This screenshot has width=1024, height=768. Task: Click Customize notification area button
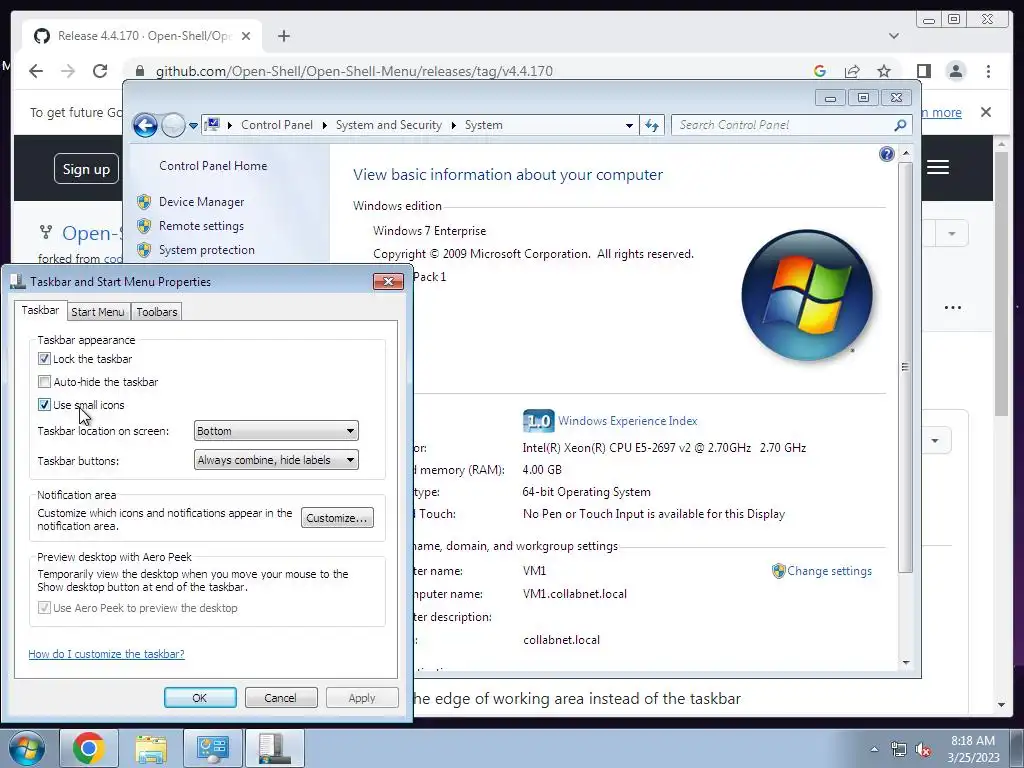pyautogui.click(x=337, y=518)
